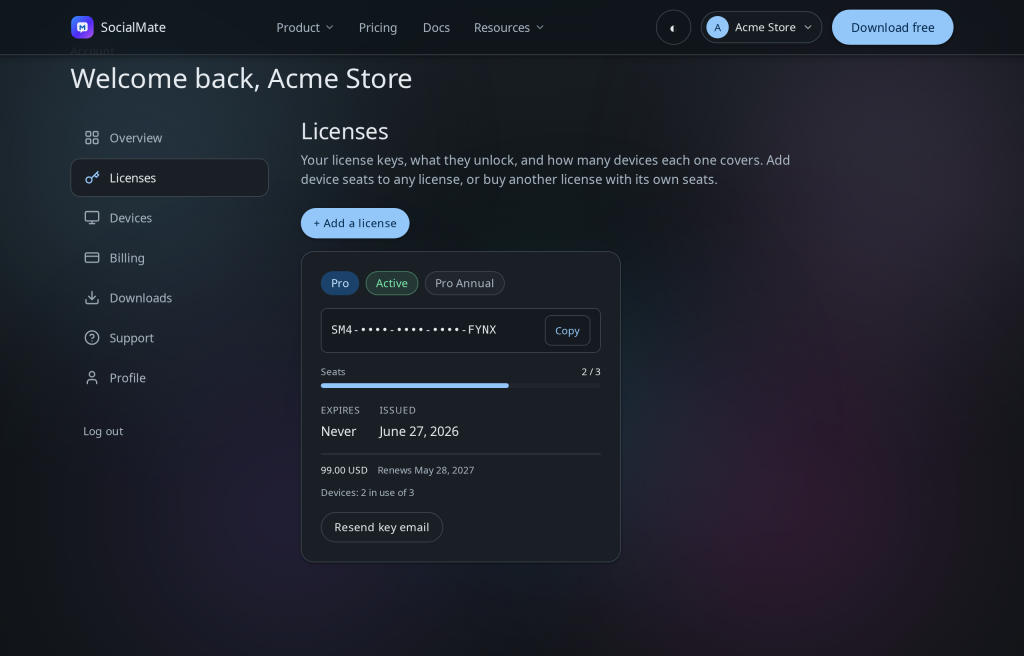Click the SocialMate logo icon

82,27
